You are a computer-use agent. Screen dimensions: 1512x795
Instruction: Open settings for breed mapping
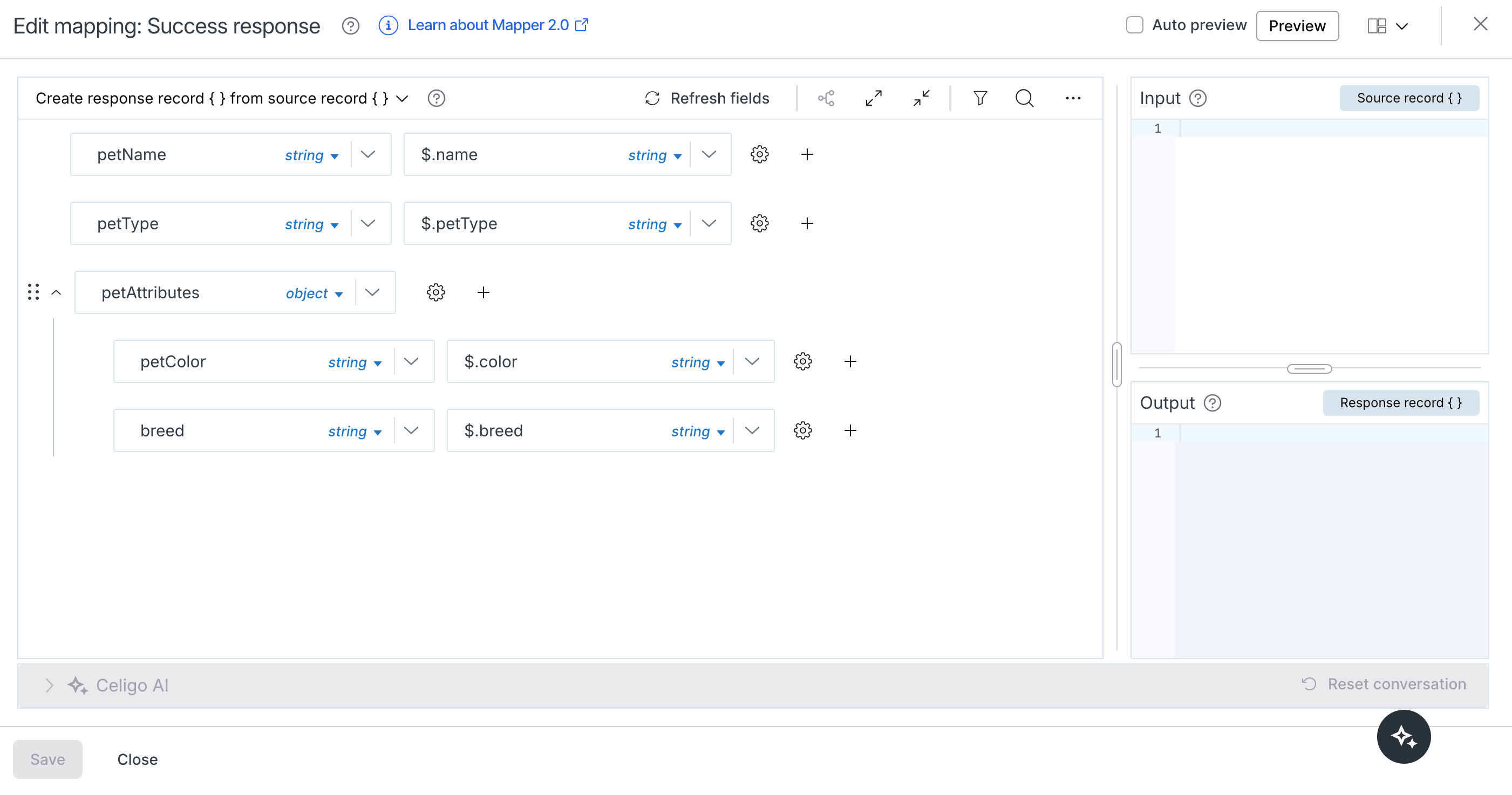[x=802, y=430]
